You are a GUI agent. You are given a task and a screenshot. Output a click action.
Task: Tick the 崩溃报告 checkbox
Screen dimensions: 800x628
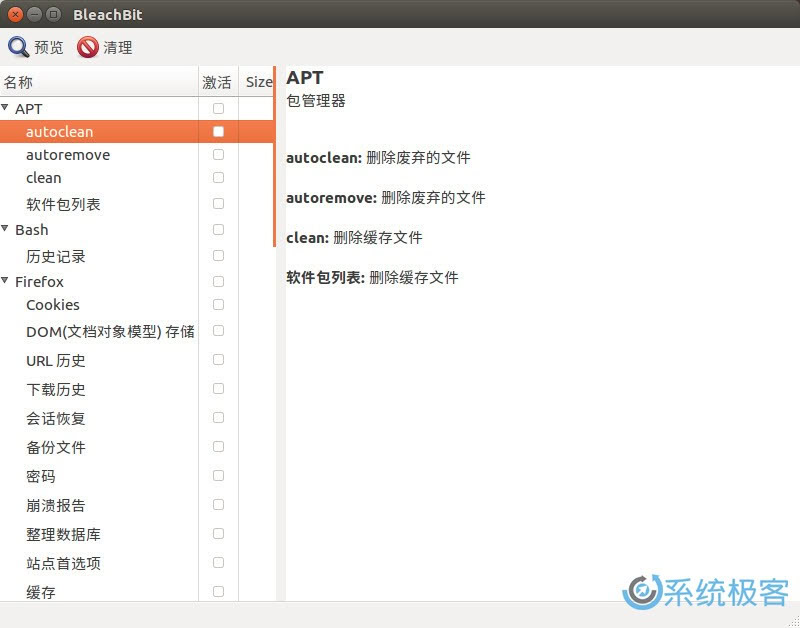(x=218, y=505)
